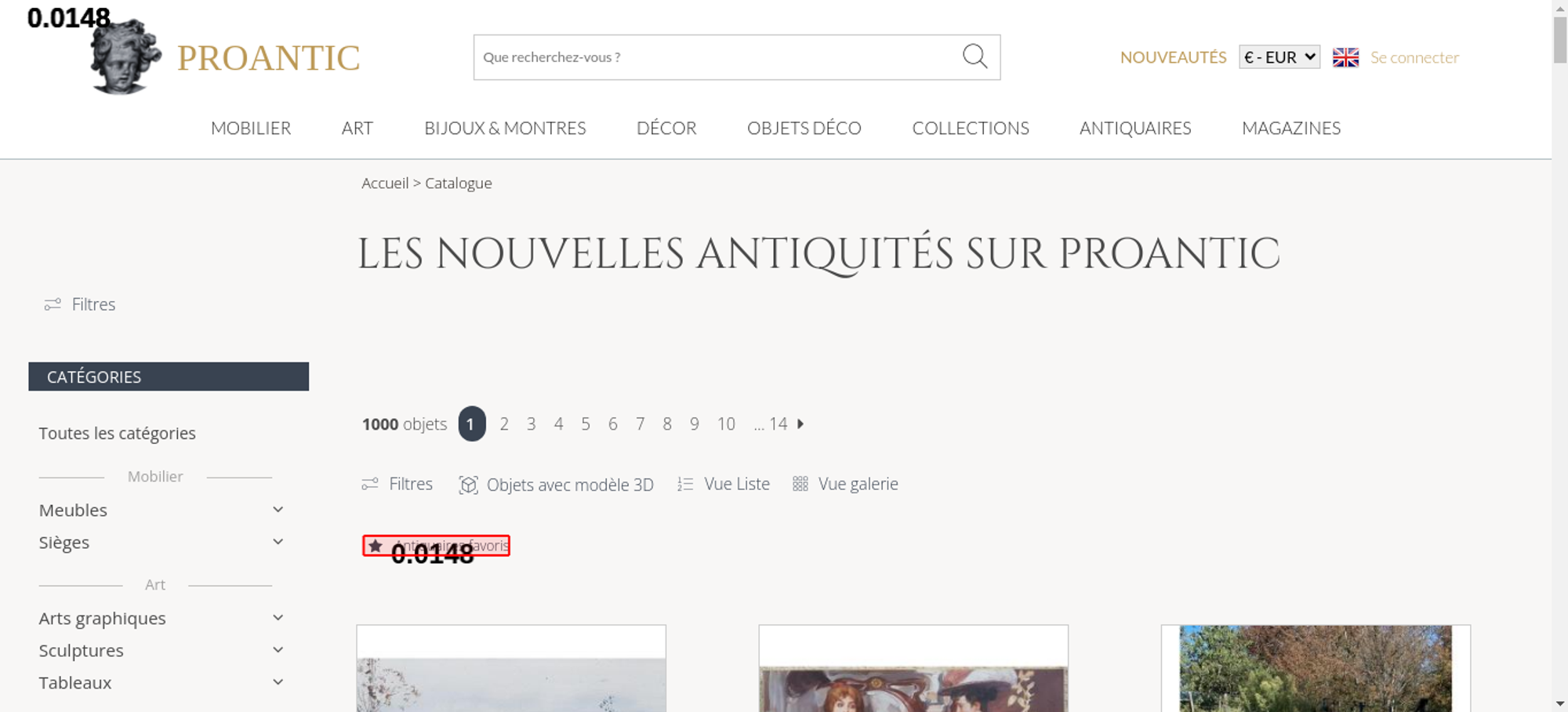
Task: Click the next page arrow in pagination
Action: 800,424
